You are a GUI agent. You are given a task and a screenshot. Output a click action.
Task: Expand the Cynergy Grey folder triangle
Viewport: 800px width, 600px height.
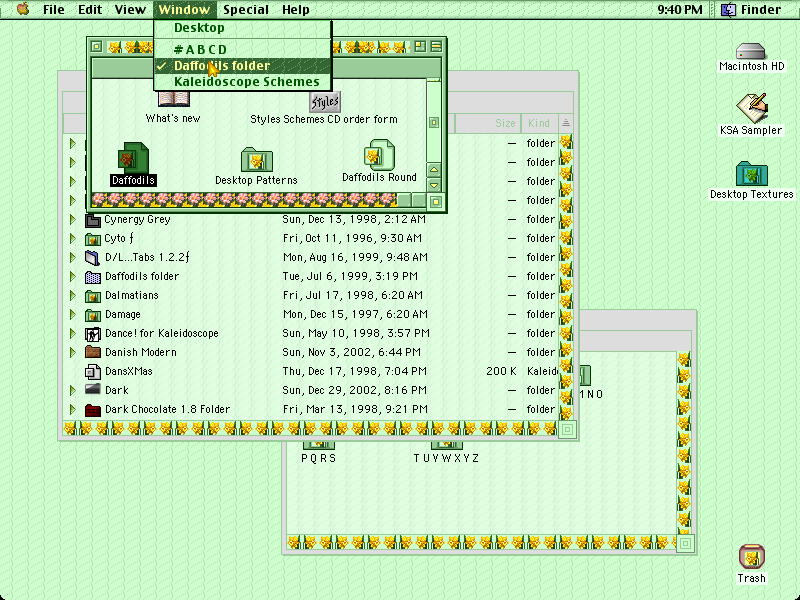[x=72, y=220]
